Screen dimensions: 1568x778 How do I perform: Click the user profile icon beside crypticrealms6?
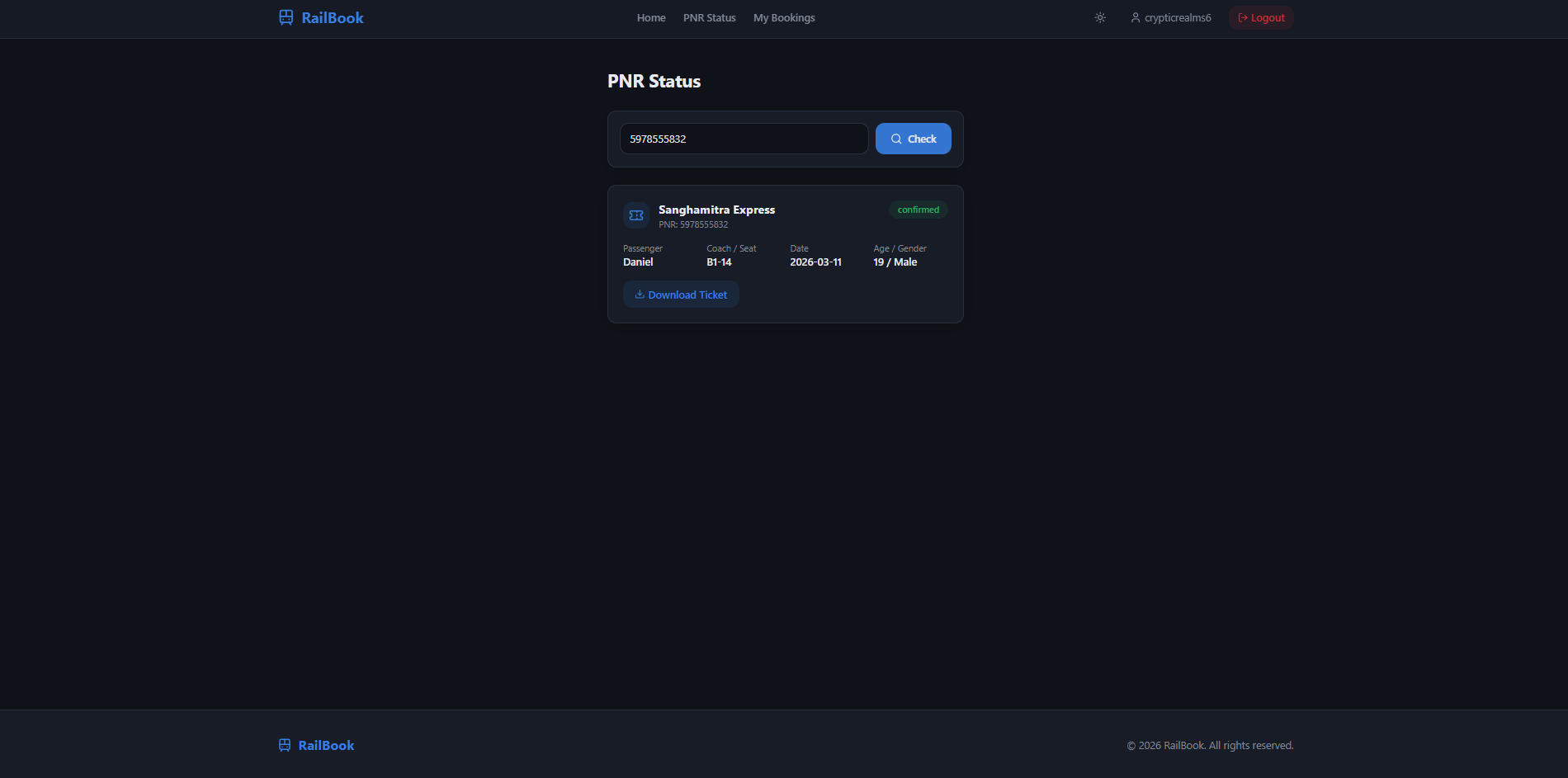(1136, 17)
